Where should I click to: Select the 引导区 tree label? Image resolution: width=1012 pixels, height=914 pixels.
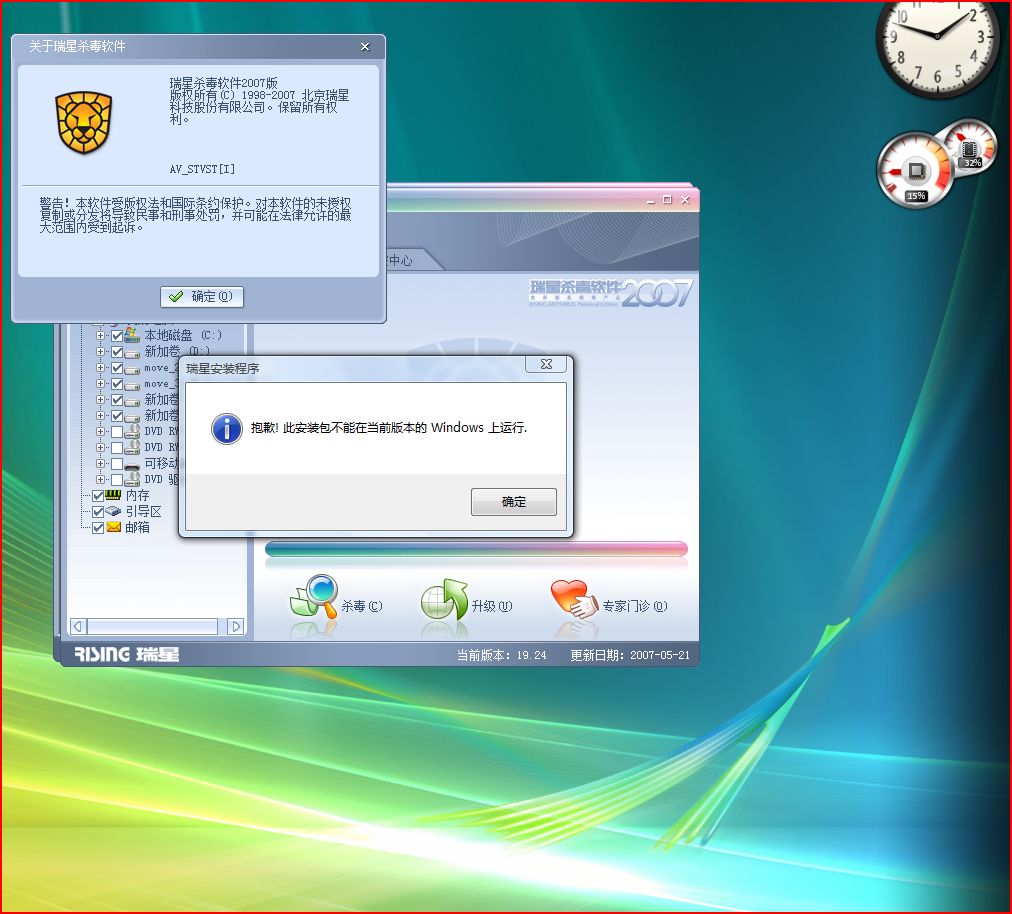point(143,512)
